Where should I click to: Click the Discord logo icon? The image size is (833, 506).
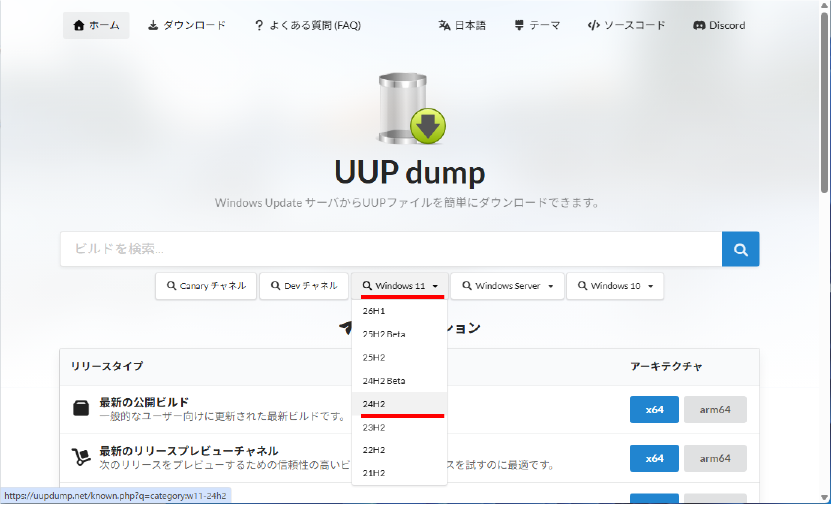click(699, 26)
